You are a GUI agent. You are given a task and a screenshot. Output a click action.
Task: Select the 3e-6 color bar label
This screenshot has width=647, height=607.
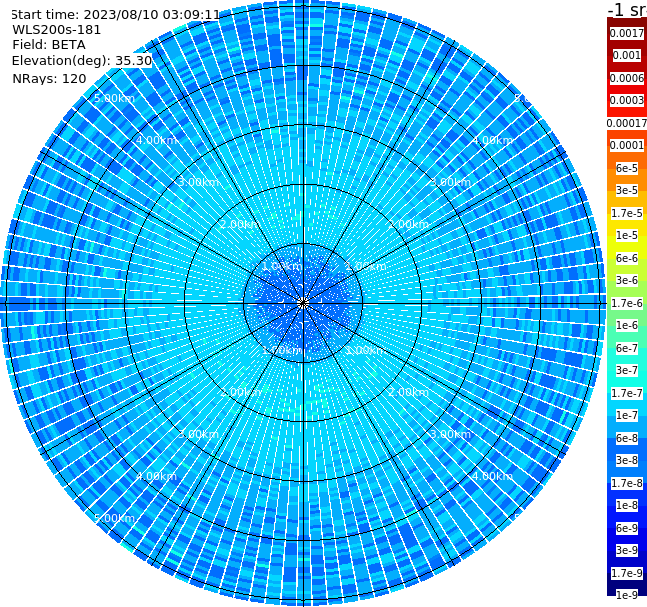627,280
